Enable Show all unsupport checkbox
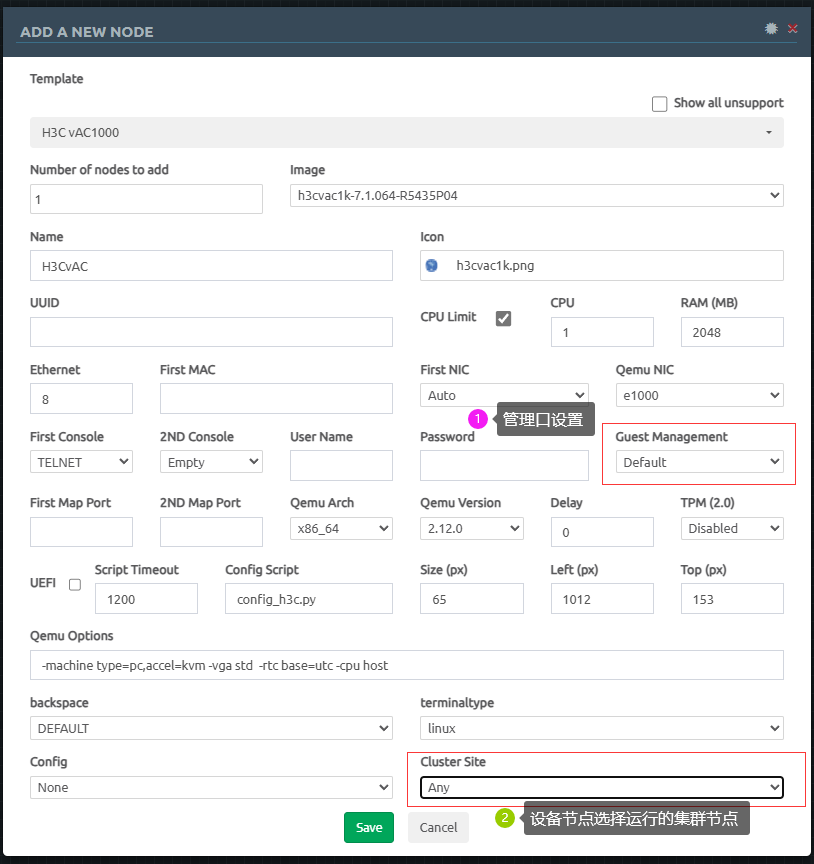Image resolution: width=814 pixels, height=864 pixels. click(659, 104)
